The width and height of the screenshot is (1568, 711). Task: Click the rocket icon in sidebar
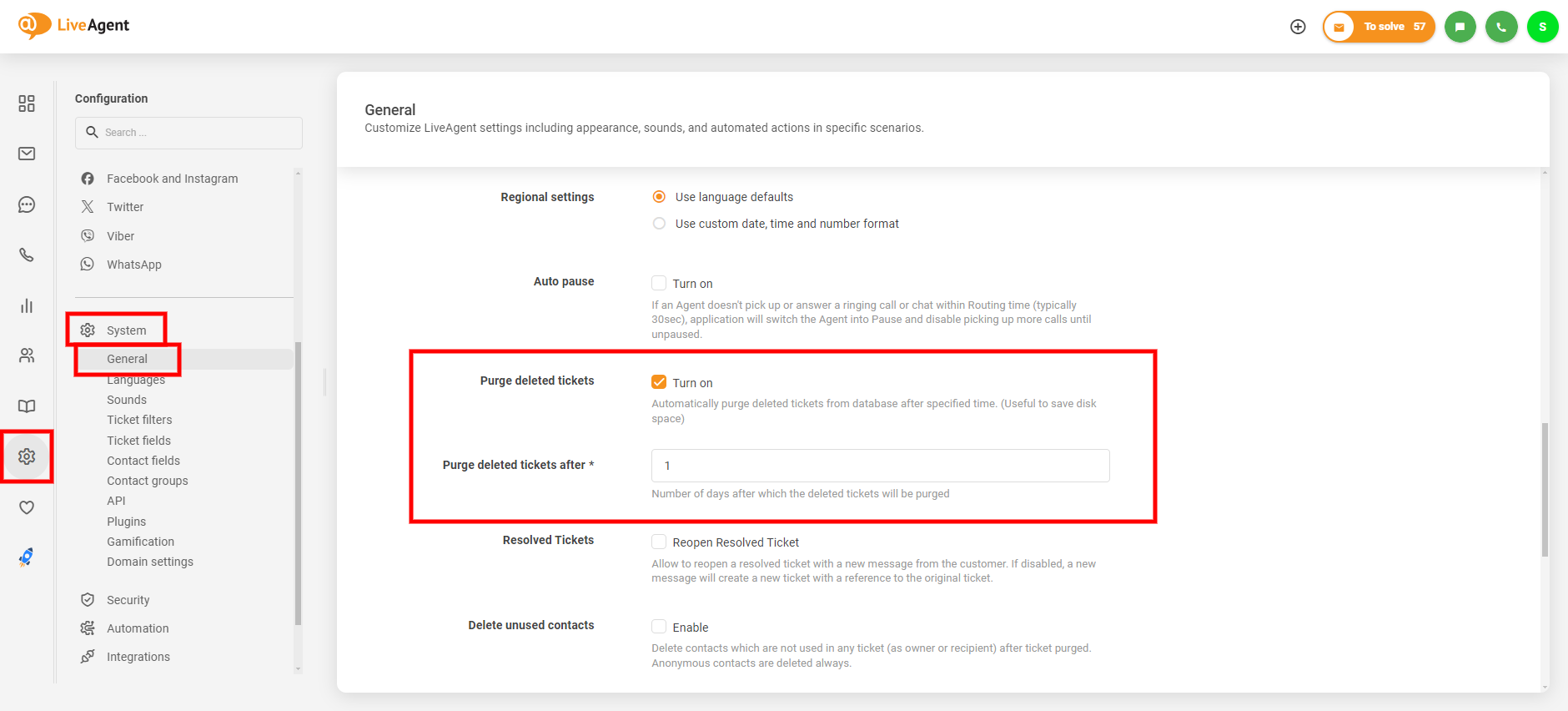click(x=27, y=557)
